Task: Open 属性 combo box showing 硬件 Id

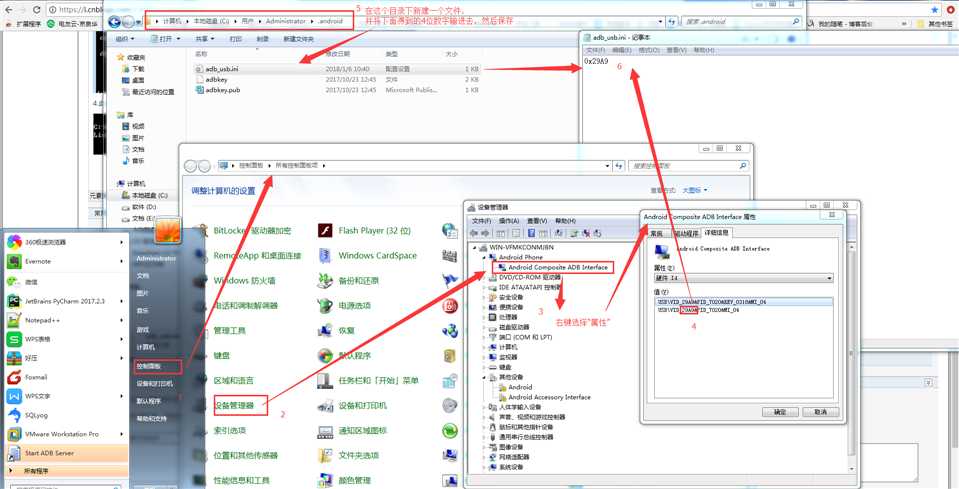Action: pos(744,278)
